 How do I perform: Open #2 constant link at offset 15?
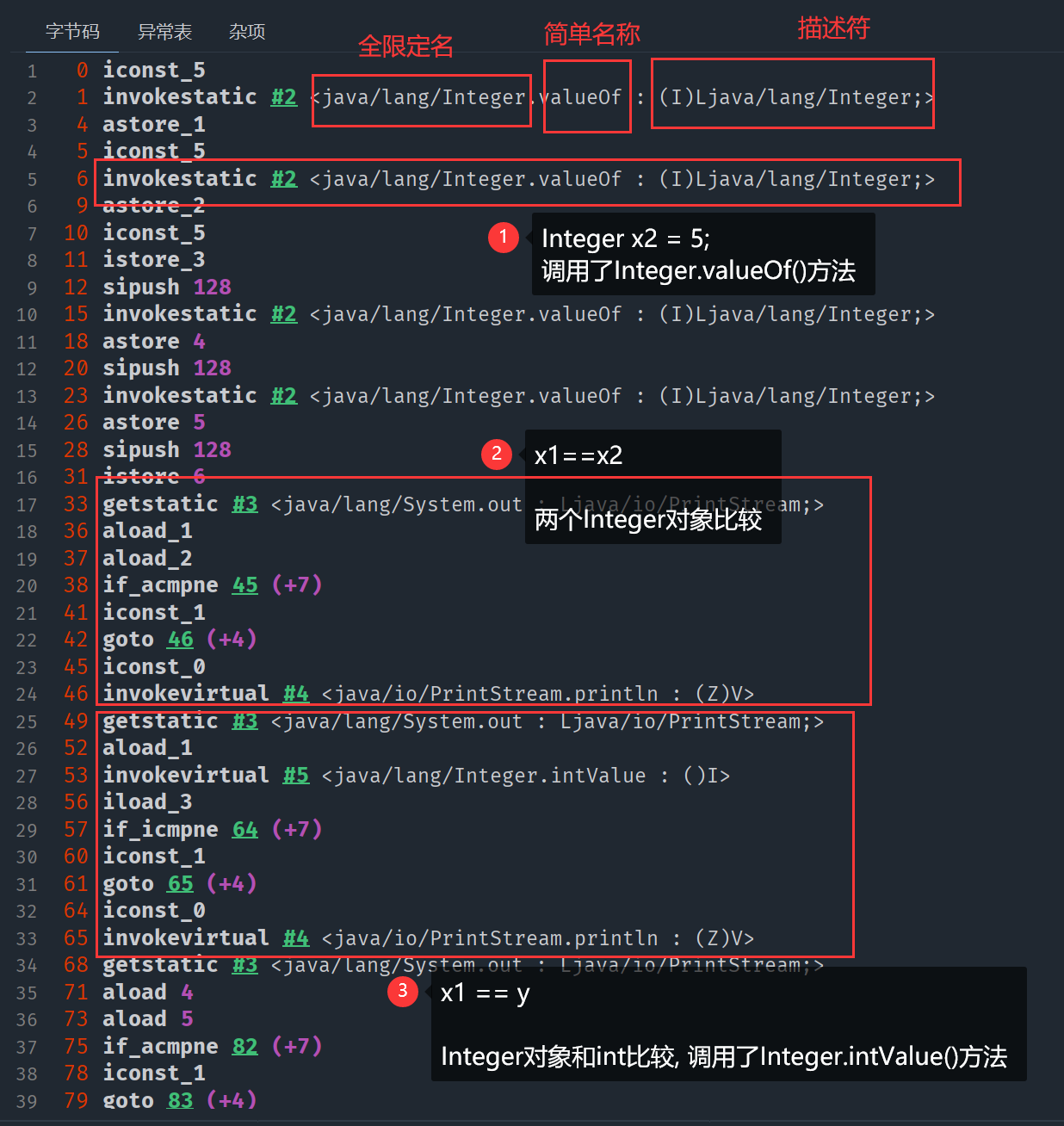(284, 314)
